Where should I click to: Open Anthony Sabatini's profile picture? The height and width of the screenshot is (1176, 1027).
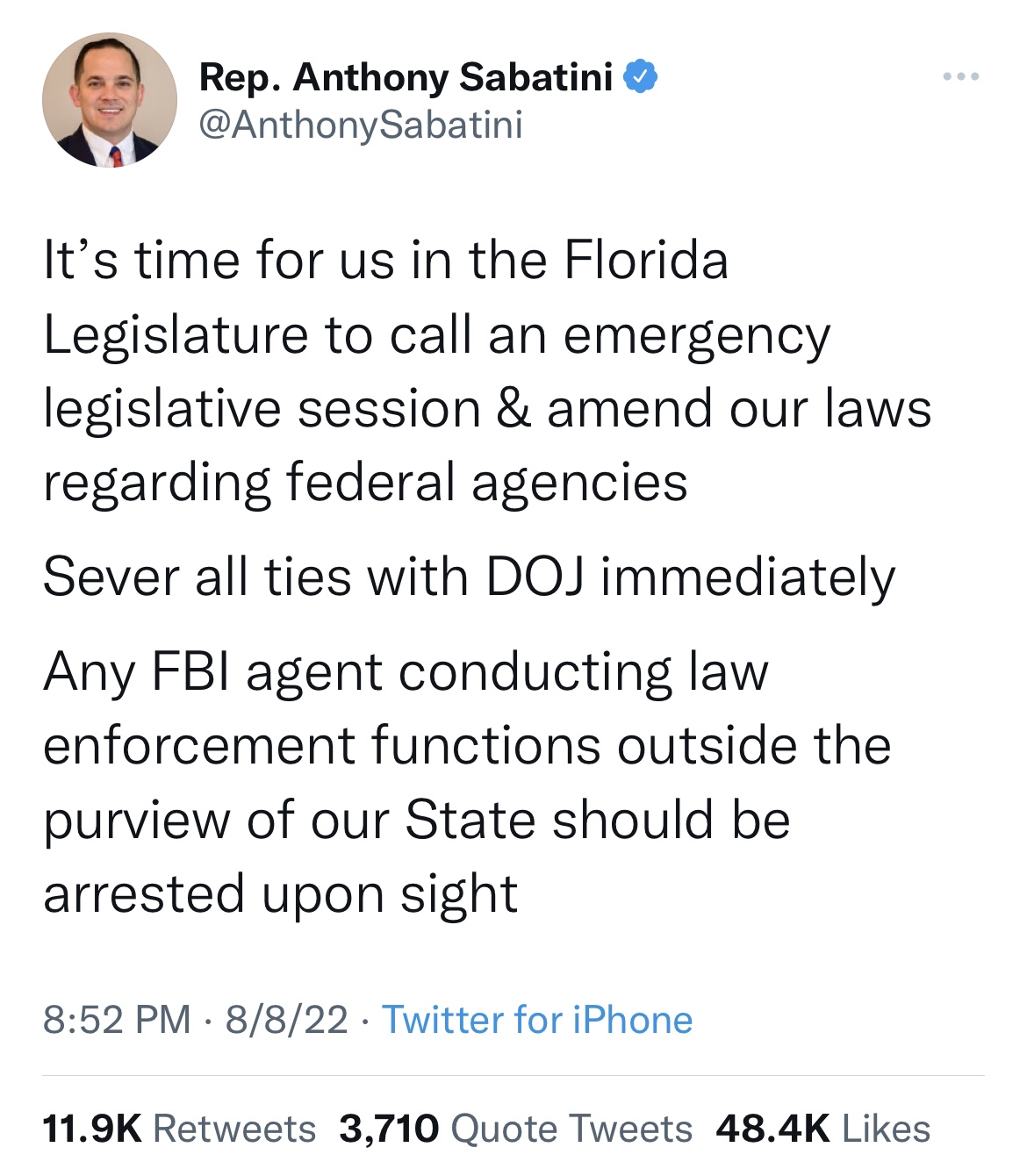(110, 101)
